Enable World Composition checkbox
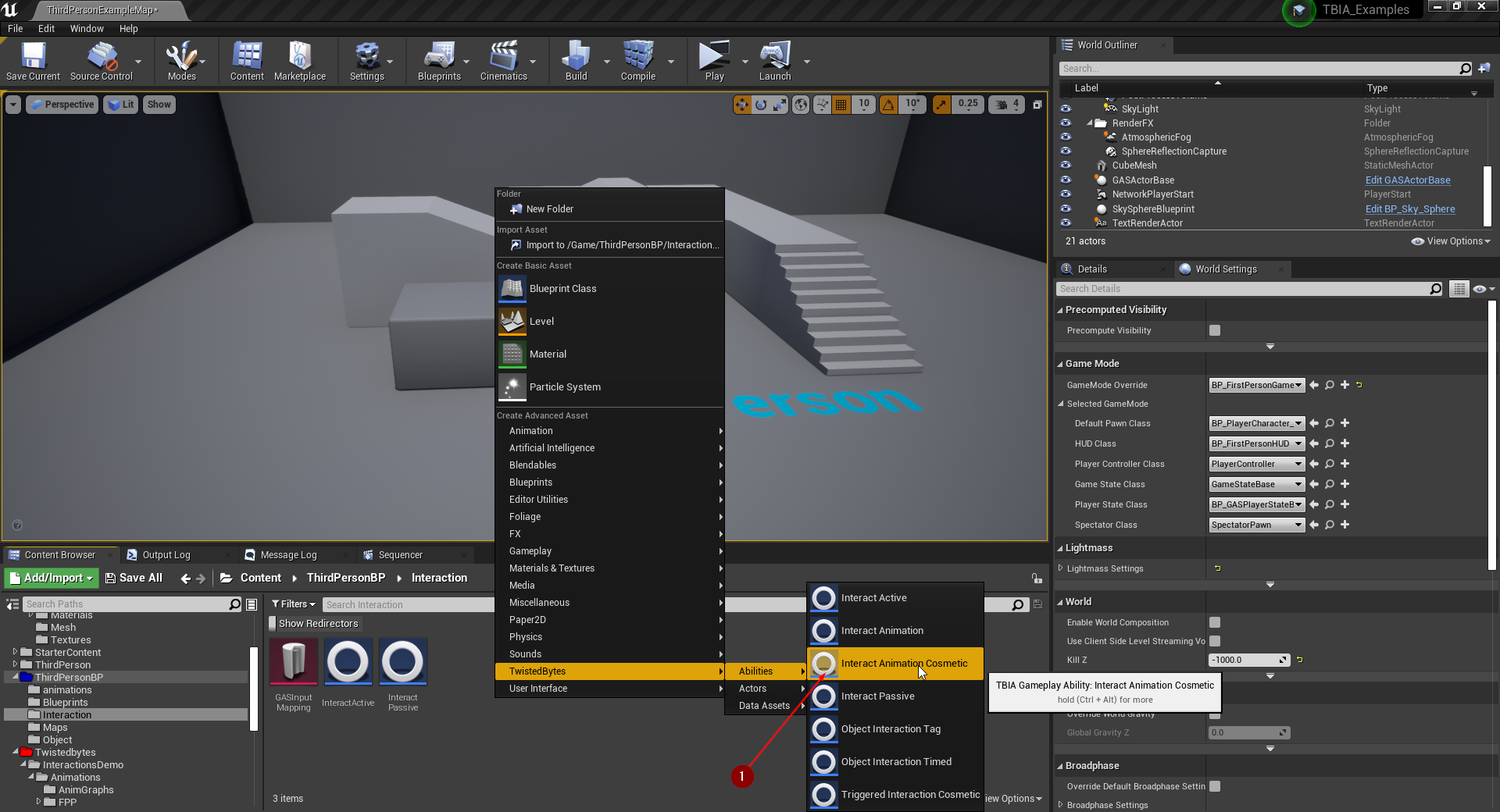Screen dimensions: 1500x812 (1215, 622)
